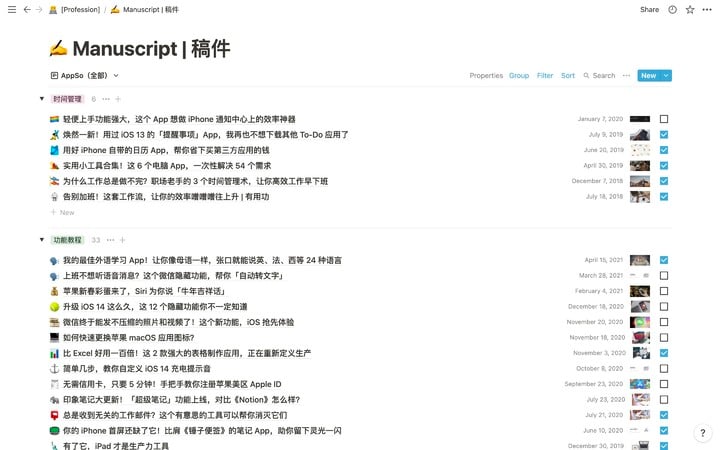
Task: Open the Filter menu
Action: click(545, 76)
